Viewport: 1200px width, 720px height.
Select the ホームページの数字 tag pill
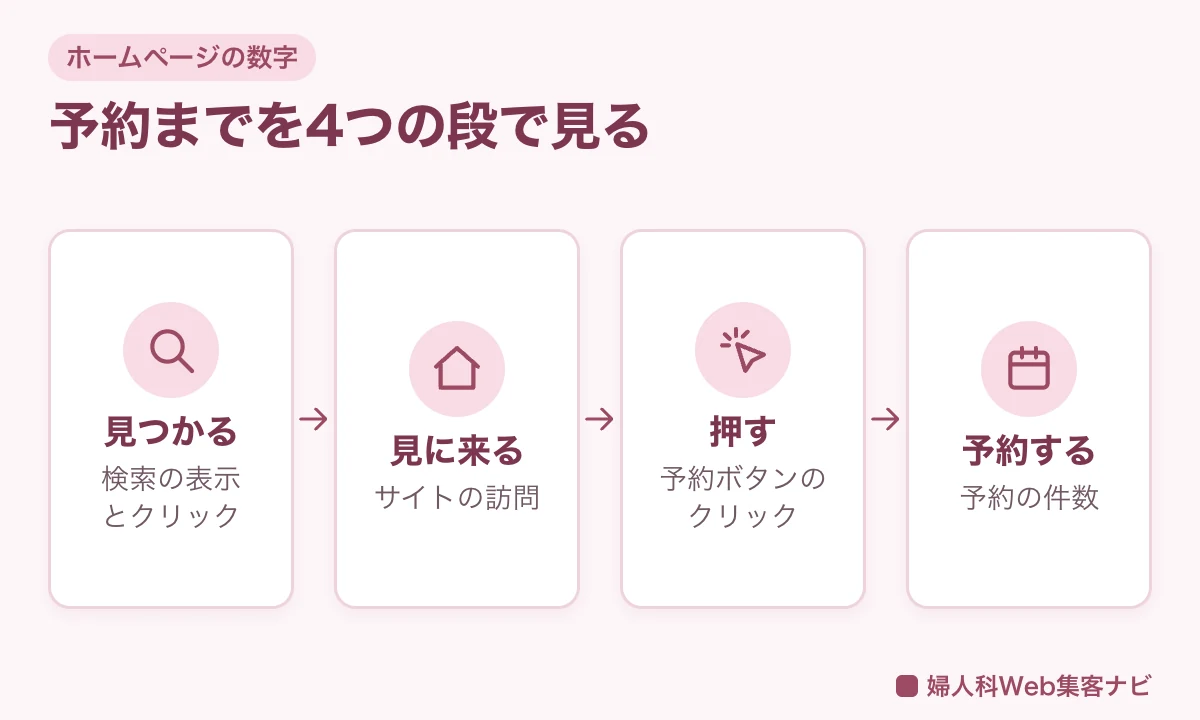click(x=182, y=57)
